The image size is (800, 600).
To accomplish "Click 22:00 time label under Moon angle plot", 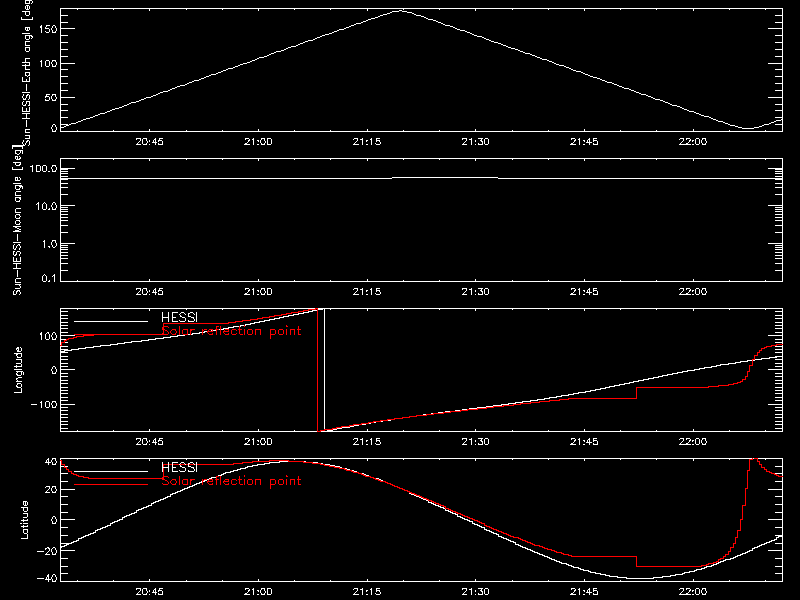I will click(x=693, y=292).
